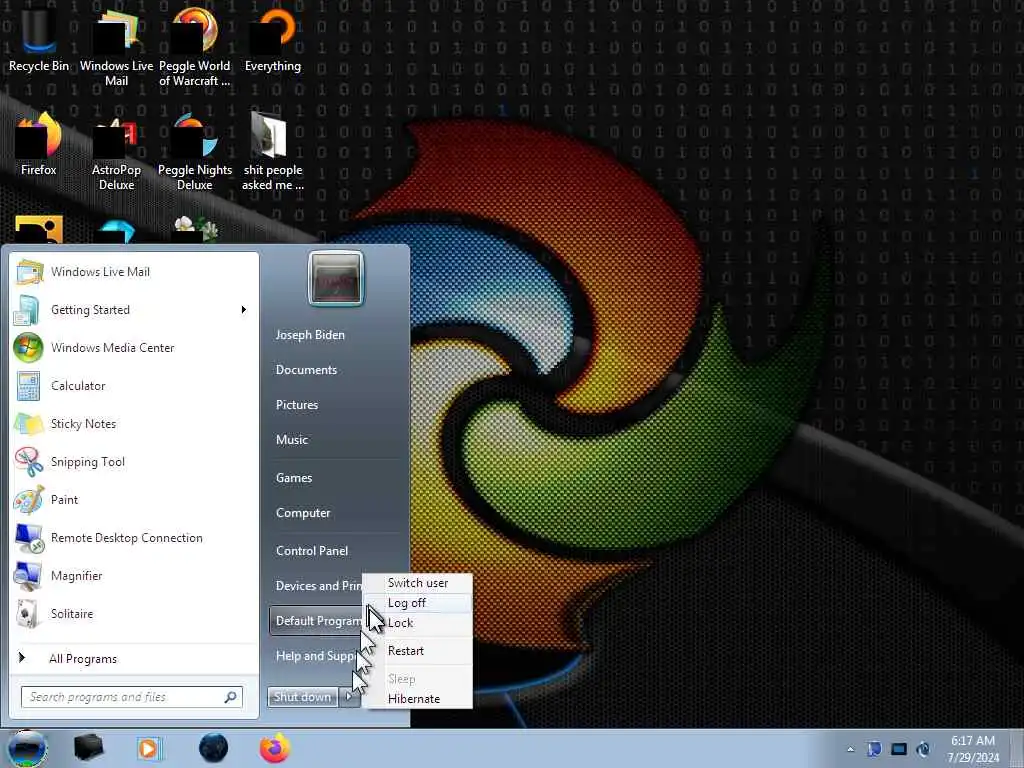
Task: Click Windows Live Mail in Start menu list
Action: point(135,272)
